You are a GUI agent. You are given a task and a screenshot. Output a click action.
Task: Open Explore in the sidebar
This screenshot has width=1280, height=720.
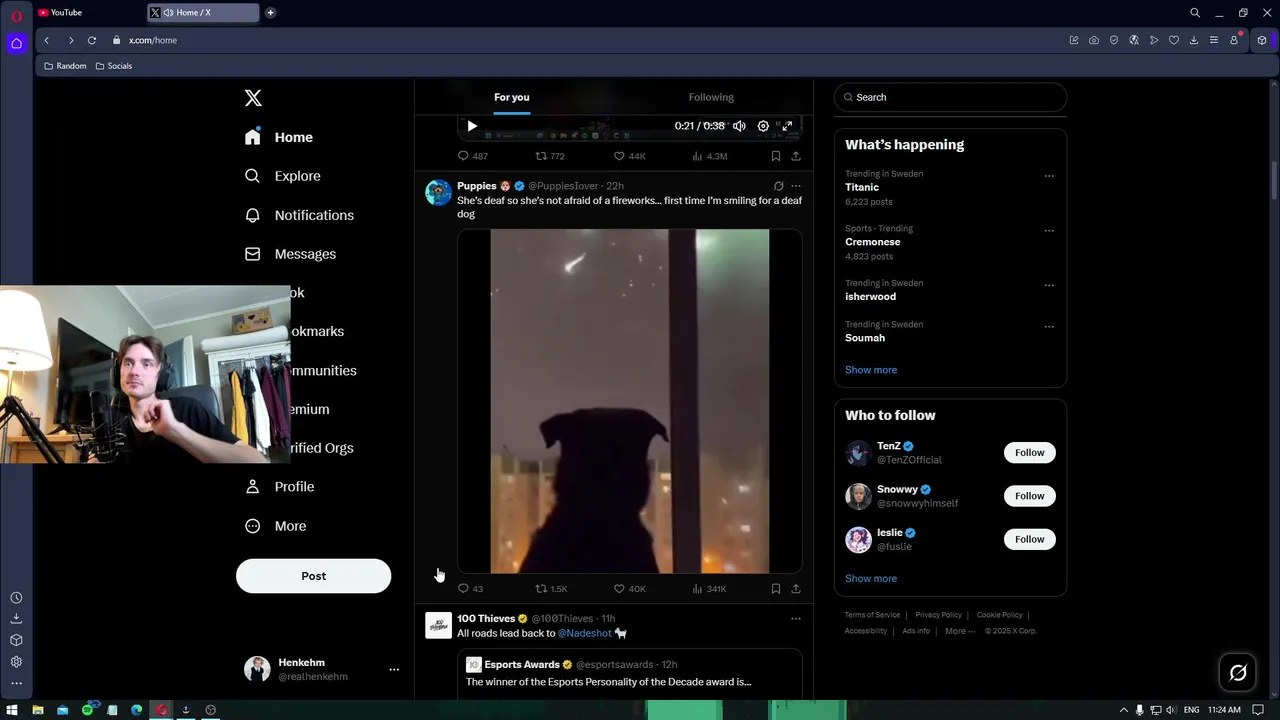coord(283,176)
